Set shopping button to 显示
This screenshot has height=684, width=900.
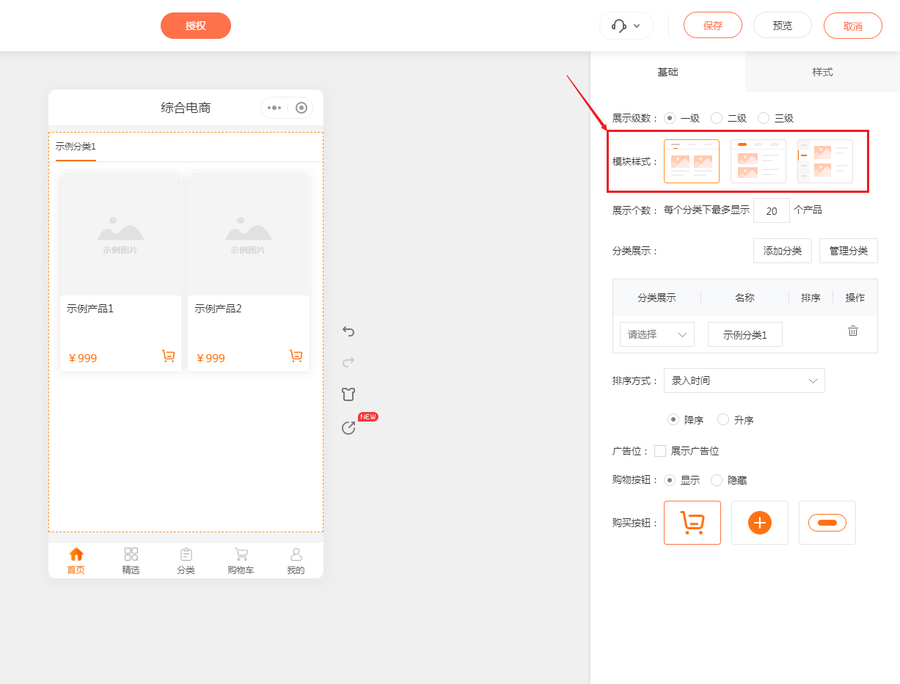tap(669, 480)
